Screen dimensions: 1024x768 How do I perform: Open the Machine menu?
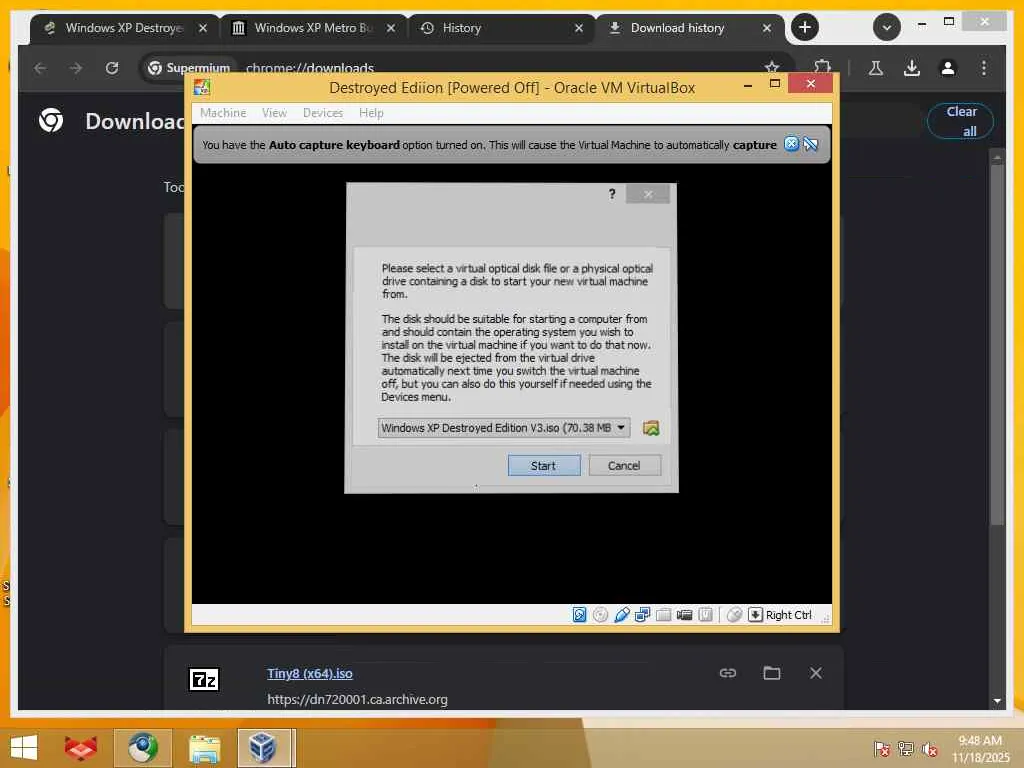click(223, 113)
